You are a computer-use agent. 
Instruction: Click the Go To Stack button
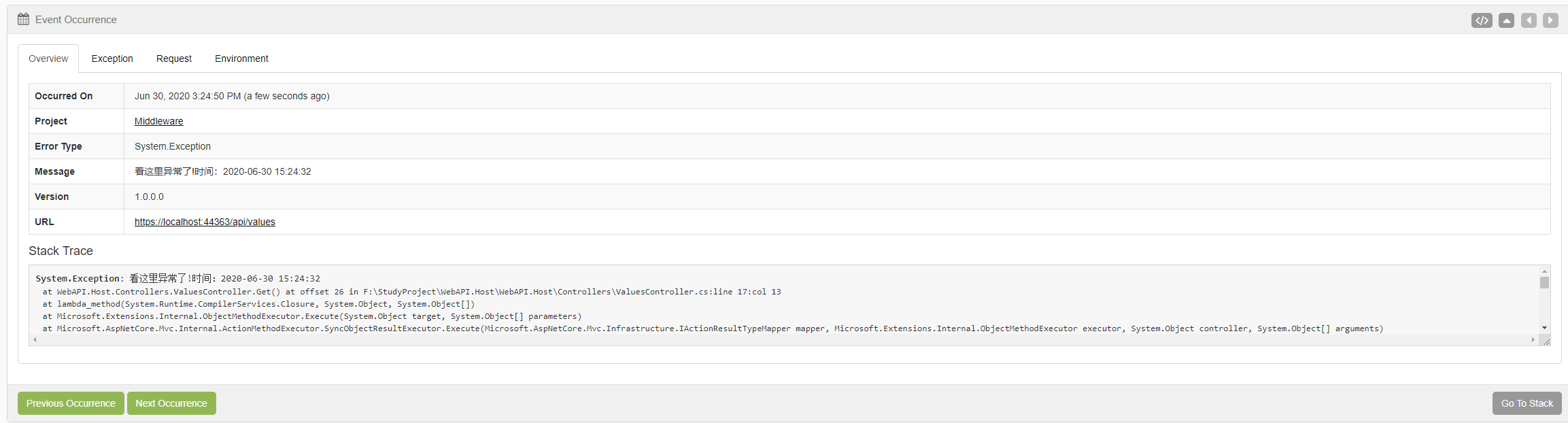pyautogui.click(x=1527, y=403)
